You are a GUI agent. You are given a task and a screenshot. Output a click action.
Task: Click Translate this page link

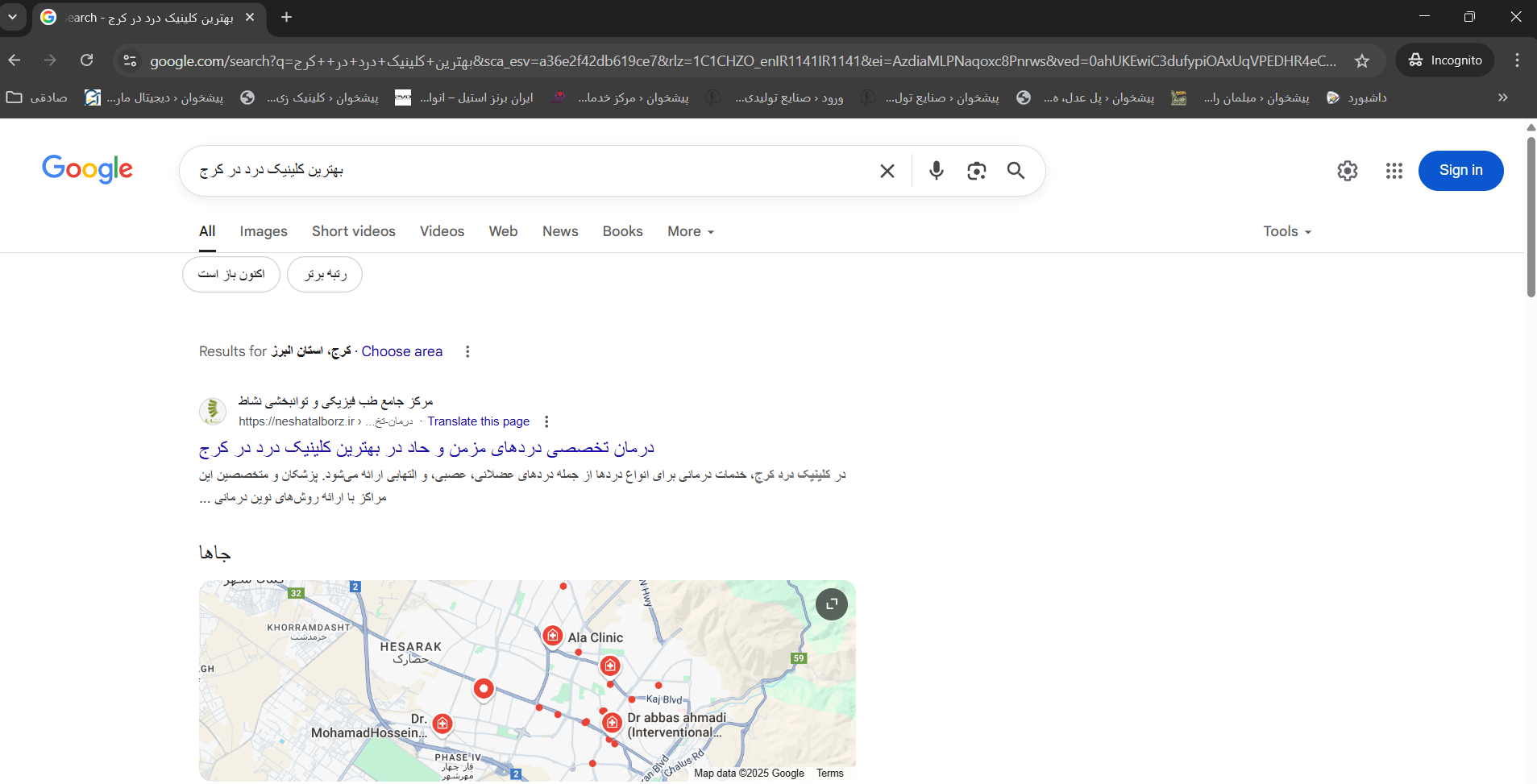pyautogui.click(x=478, y=421)
